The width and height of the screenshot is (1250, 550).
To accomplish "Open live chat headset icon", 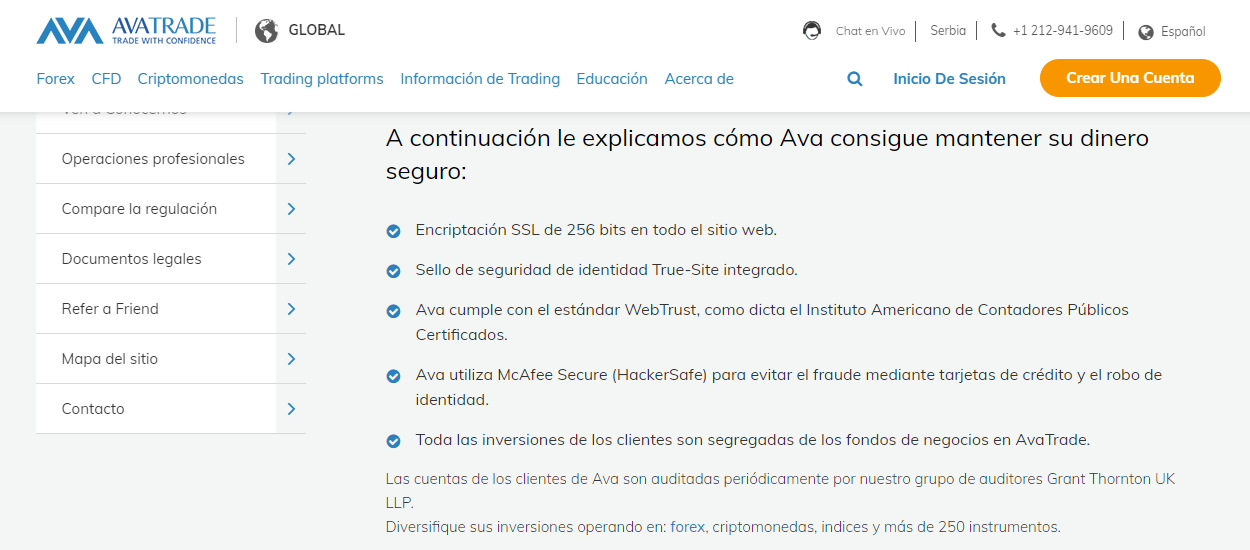I will [812, 31].
